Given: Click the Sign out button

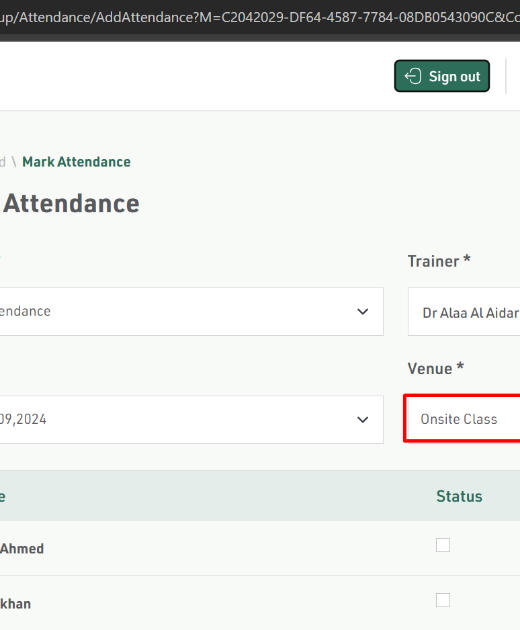Looking at the screenshot, I should coord(442,76).
